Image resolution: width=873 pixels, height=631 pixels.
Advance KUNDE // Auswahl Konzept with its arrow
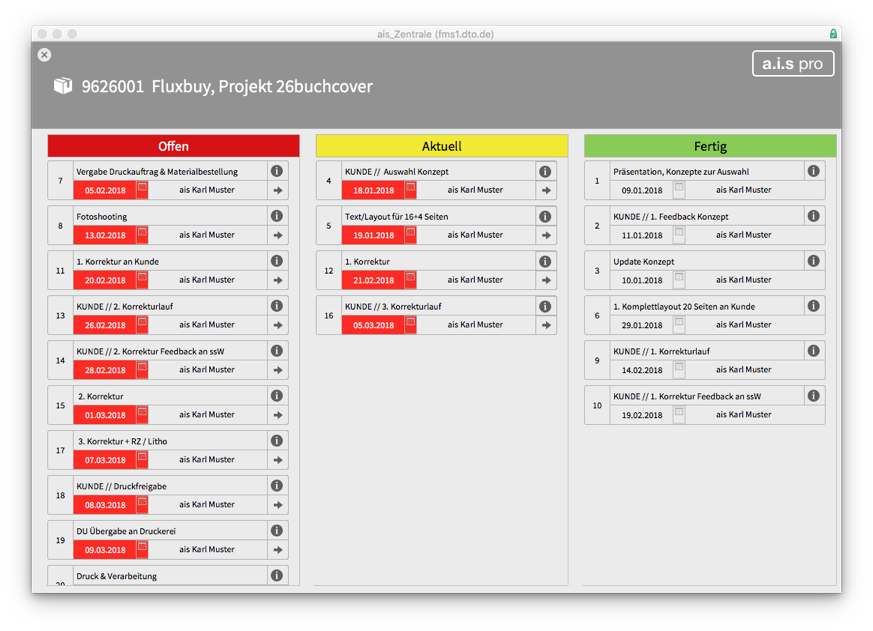pos(546,190)
